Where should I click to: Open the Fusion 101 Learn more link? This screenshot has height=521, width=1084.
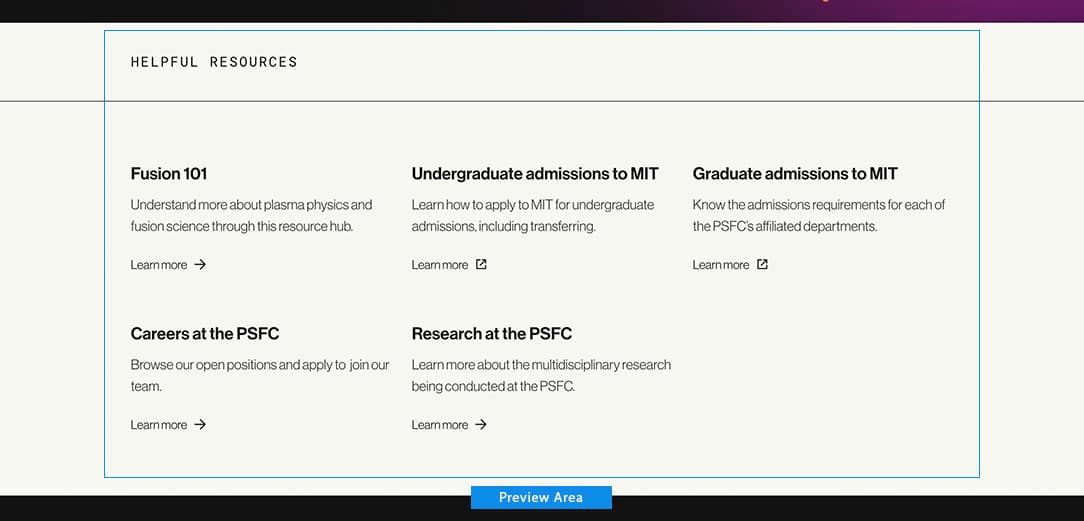(x=168, y=265)
